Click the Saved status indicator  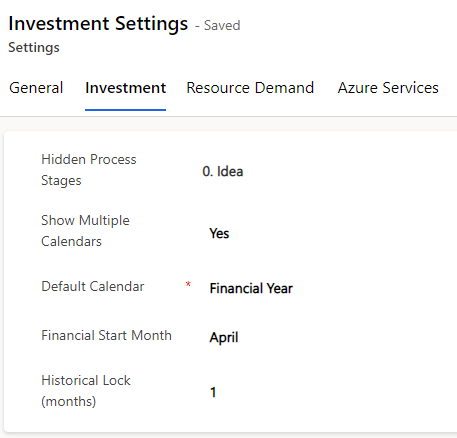coord(222,25)
